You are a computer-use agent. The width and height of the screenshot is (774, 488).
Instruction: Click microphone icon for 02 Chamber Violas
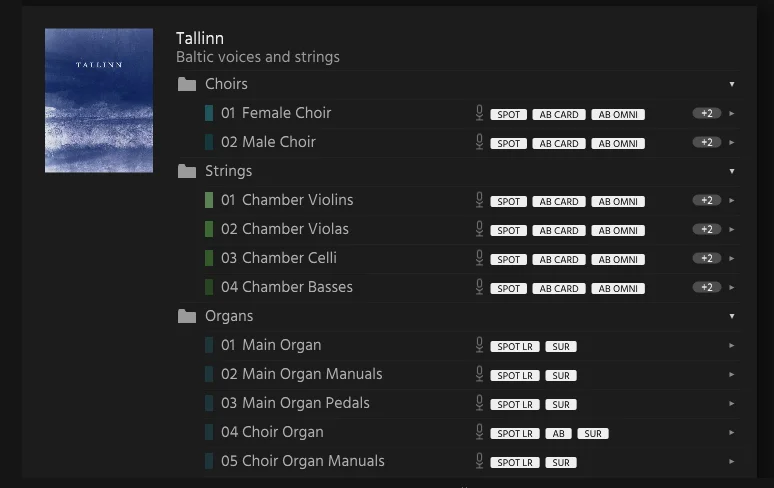tap(479, 229)
